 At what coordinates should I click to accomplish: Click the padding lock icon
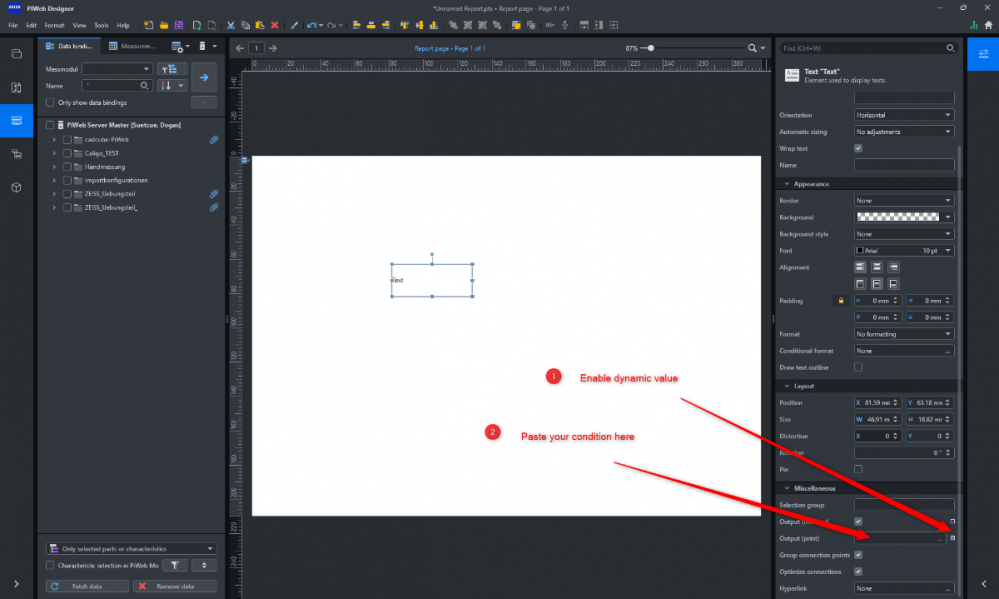point(841,300)
